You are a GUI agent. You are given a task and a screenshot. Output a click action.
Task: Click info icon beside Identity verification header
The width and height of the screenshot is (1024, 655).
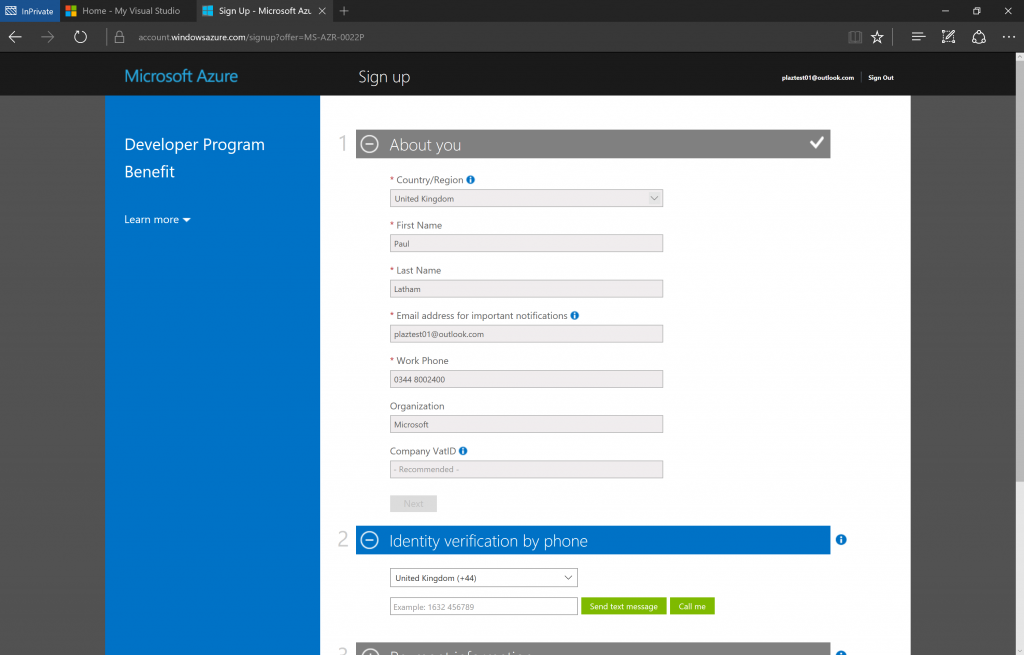[841, 539]
